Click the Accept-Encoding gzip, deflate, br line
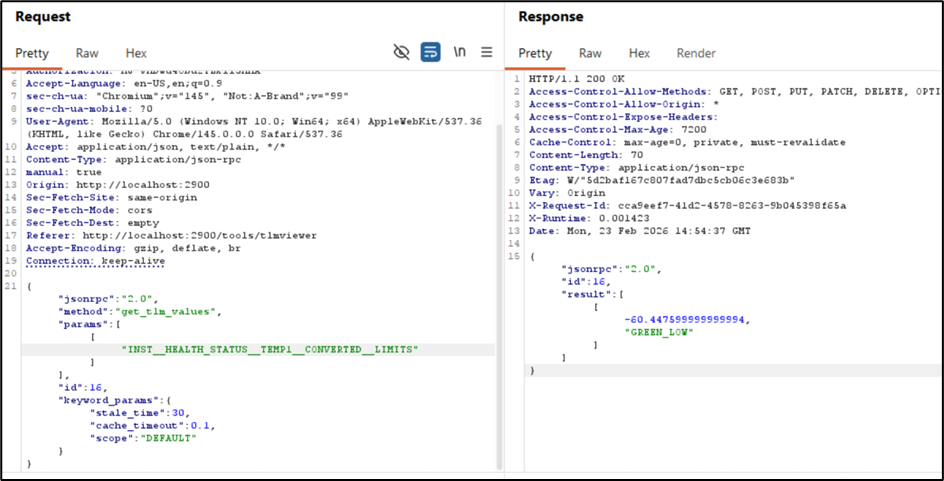Image resolution: width=944 pixels, height=481 pixels. pyautogui.click(x=133, y=248)
